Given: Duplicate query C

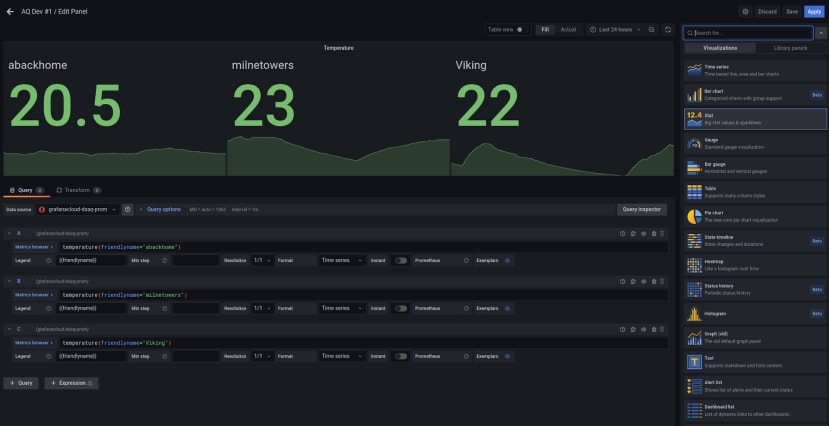Looking at the screenshot, I should tap(633, 329).
